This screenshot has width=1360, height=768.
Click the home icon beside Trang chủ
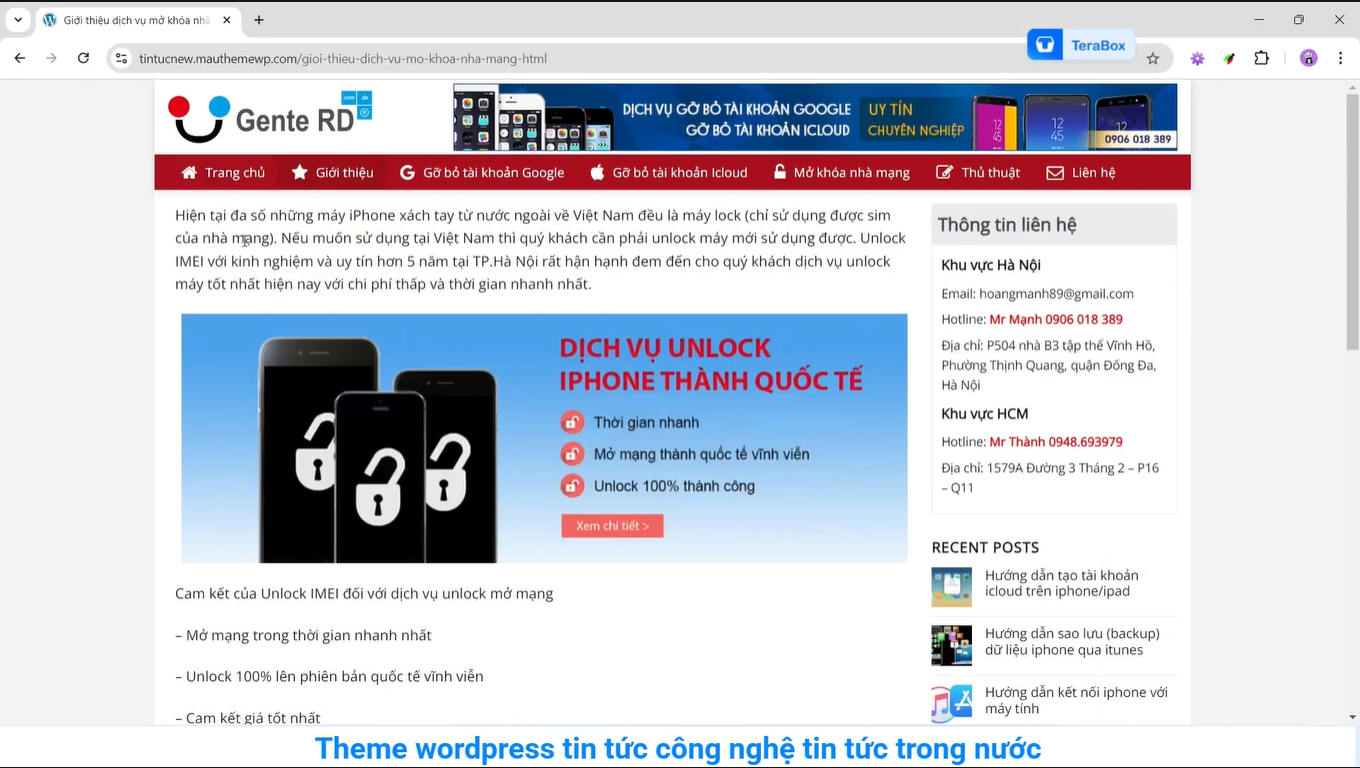(189, 172)
